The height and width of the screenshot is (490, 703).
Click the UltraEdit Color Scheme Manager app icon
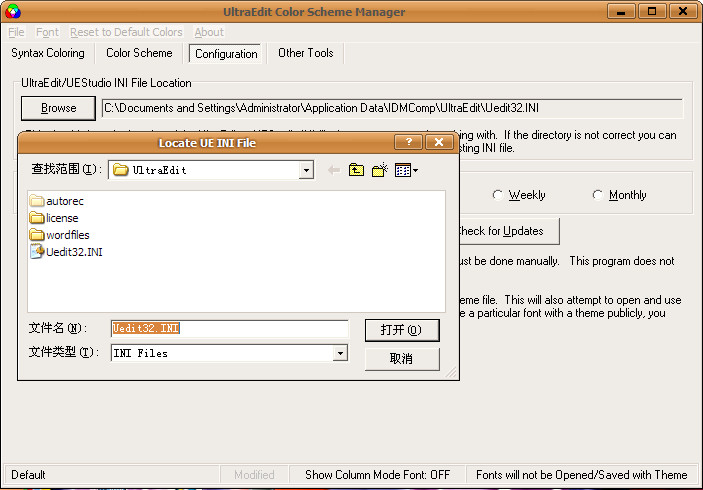tap(13, 11)
